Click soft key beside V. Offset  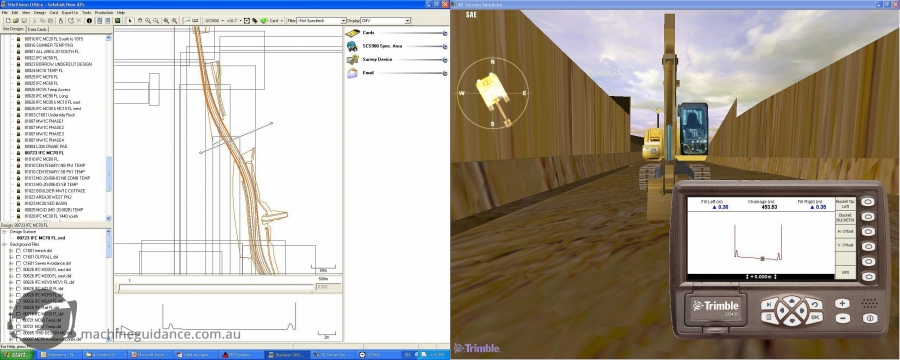(868, 246)
